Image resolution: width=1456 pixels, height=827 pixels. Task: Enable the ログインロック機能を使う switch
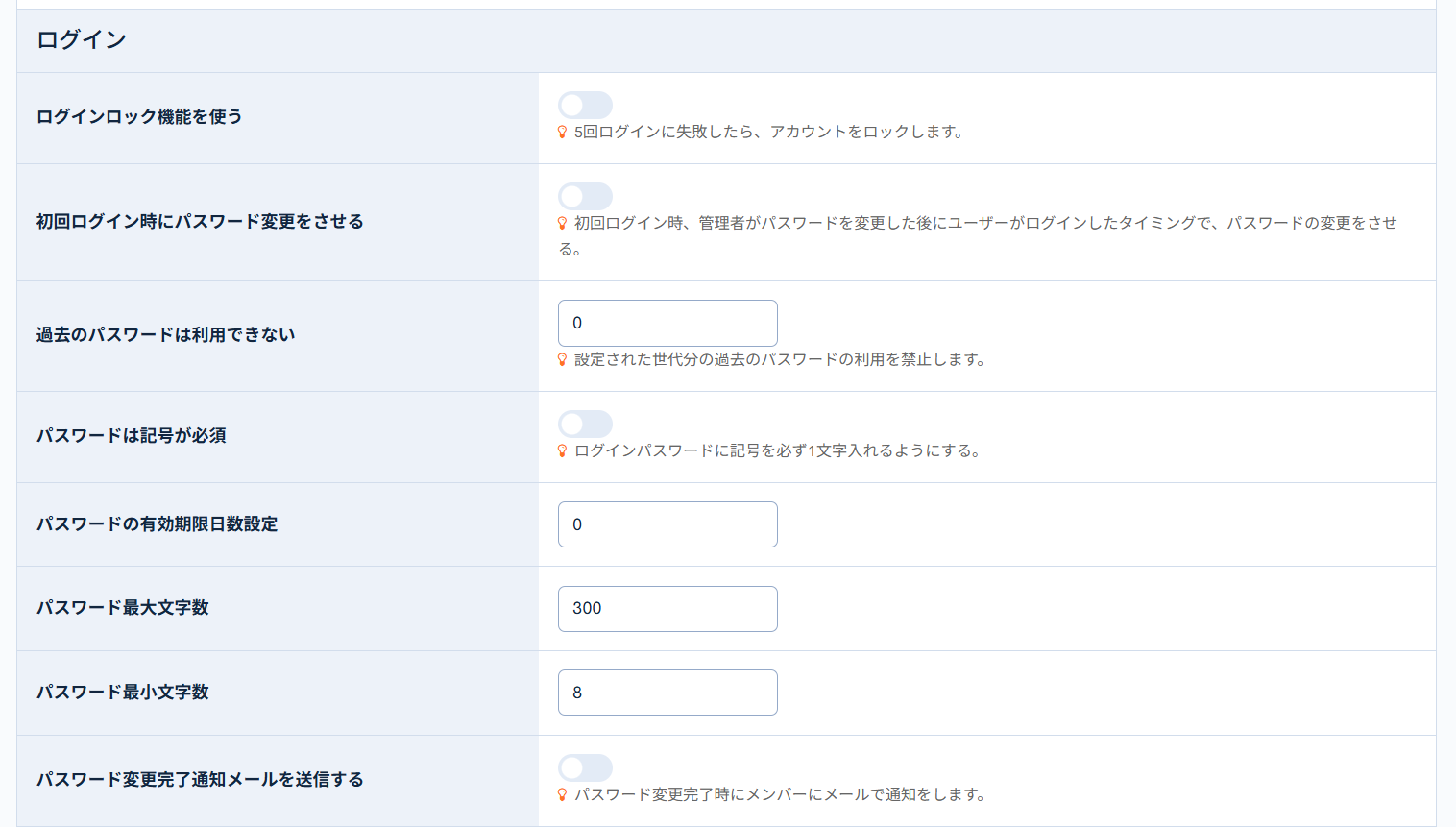pos(585,105)
